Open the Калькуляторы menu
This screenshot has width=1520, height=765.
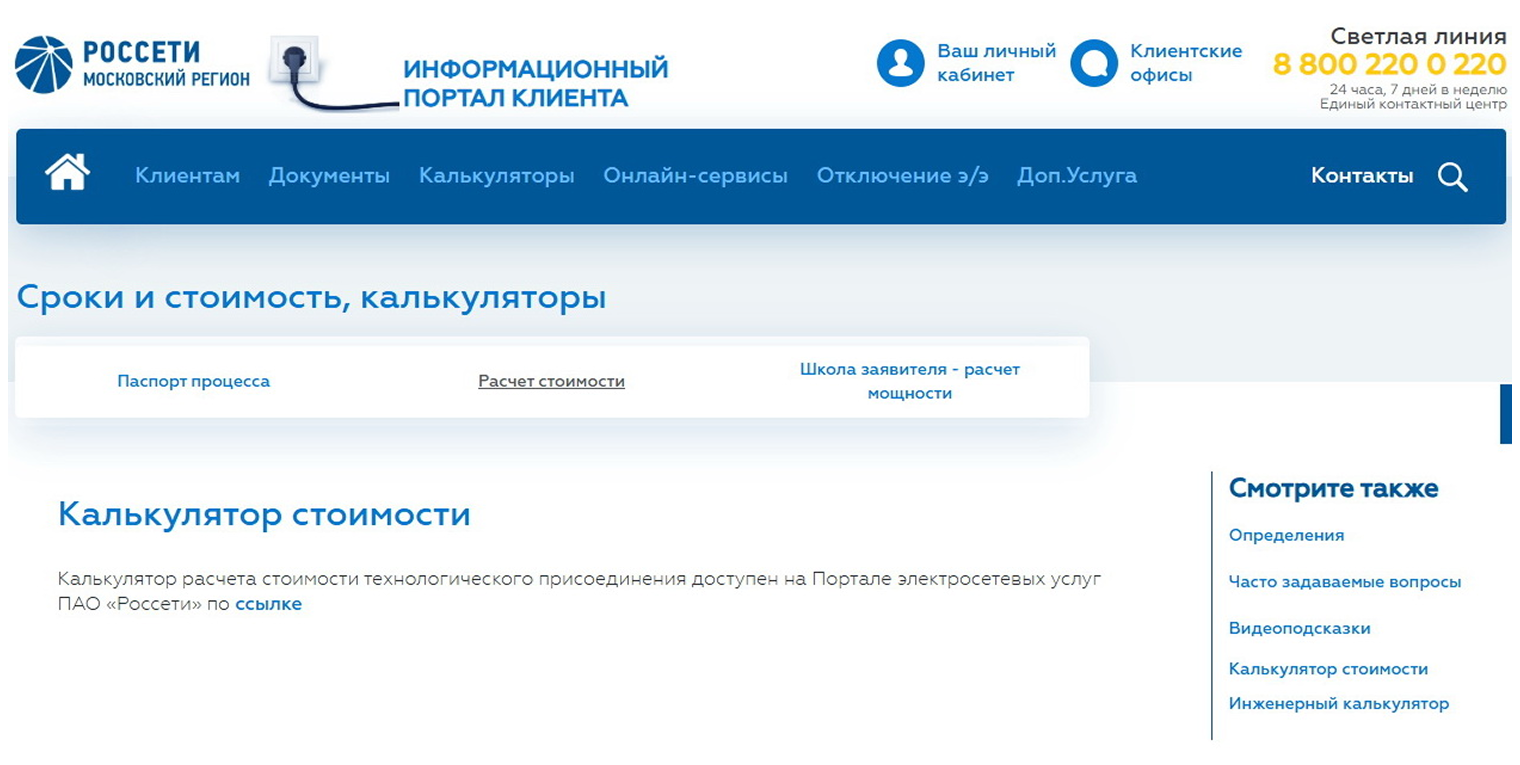tap(497, 176)
